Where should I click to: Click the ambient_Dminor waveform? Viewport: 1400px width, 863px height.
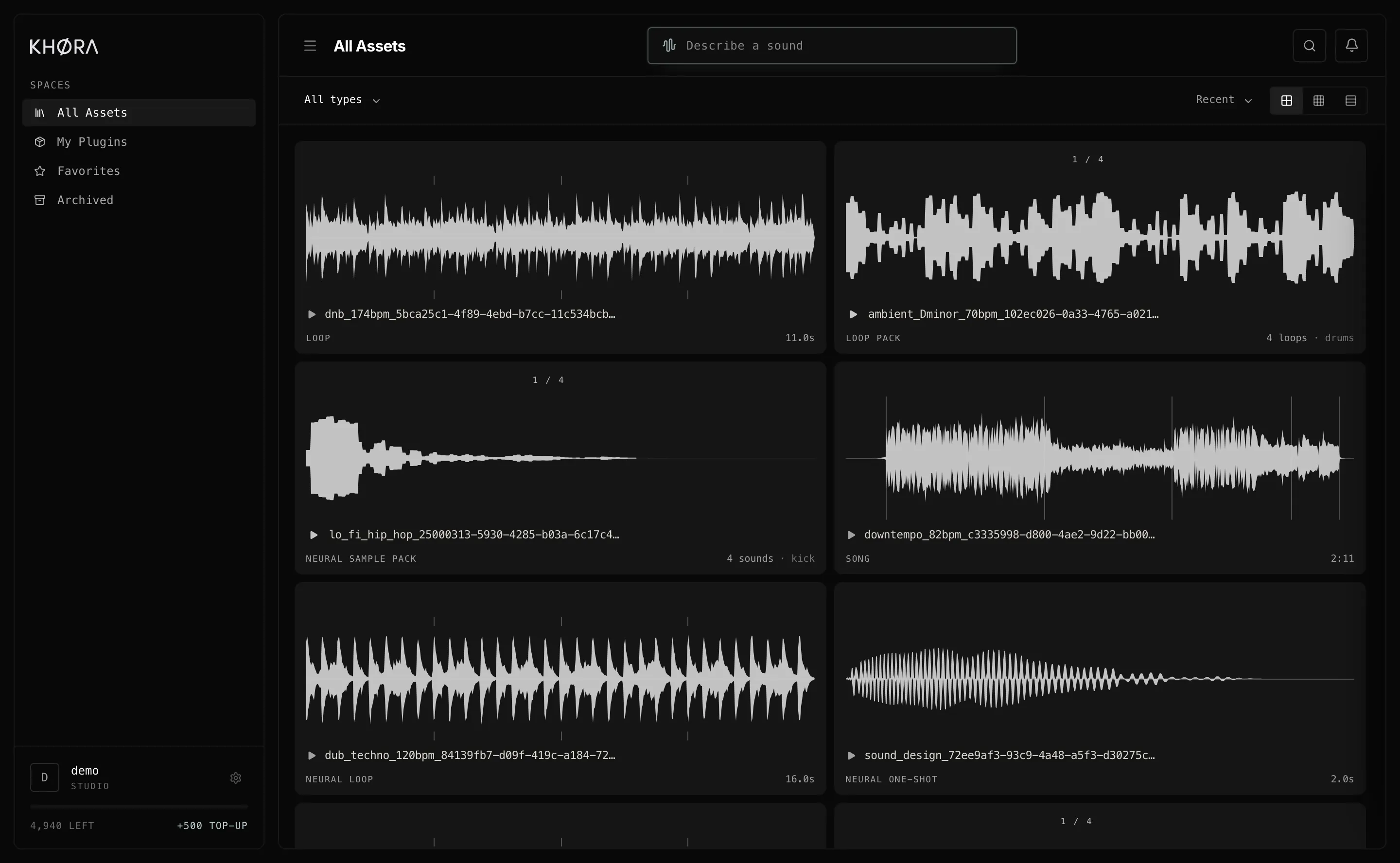(x=1100, y=237)
